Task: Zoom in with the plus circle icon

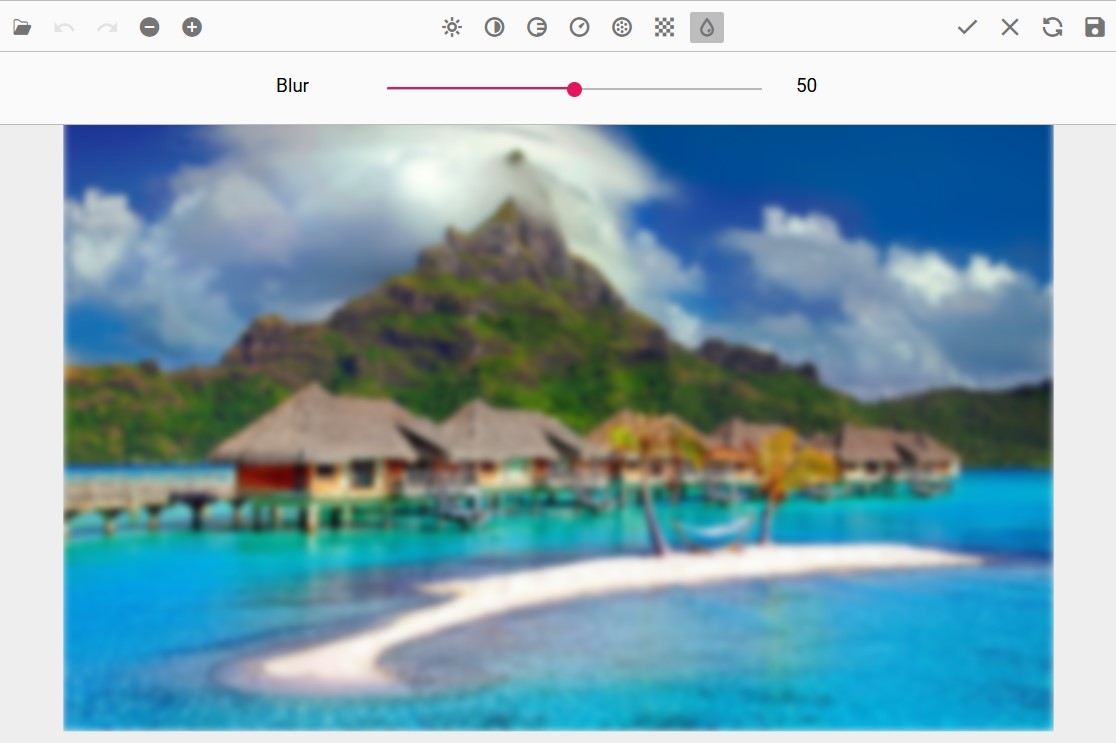Action: (x=192, y=27)
